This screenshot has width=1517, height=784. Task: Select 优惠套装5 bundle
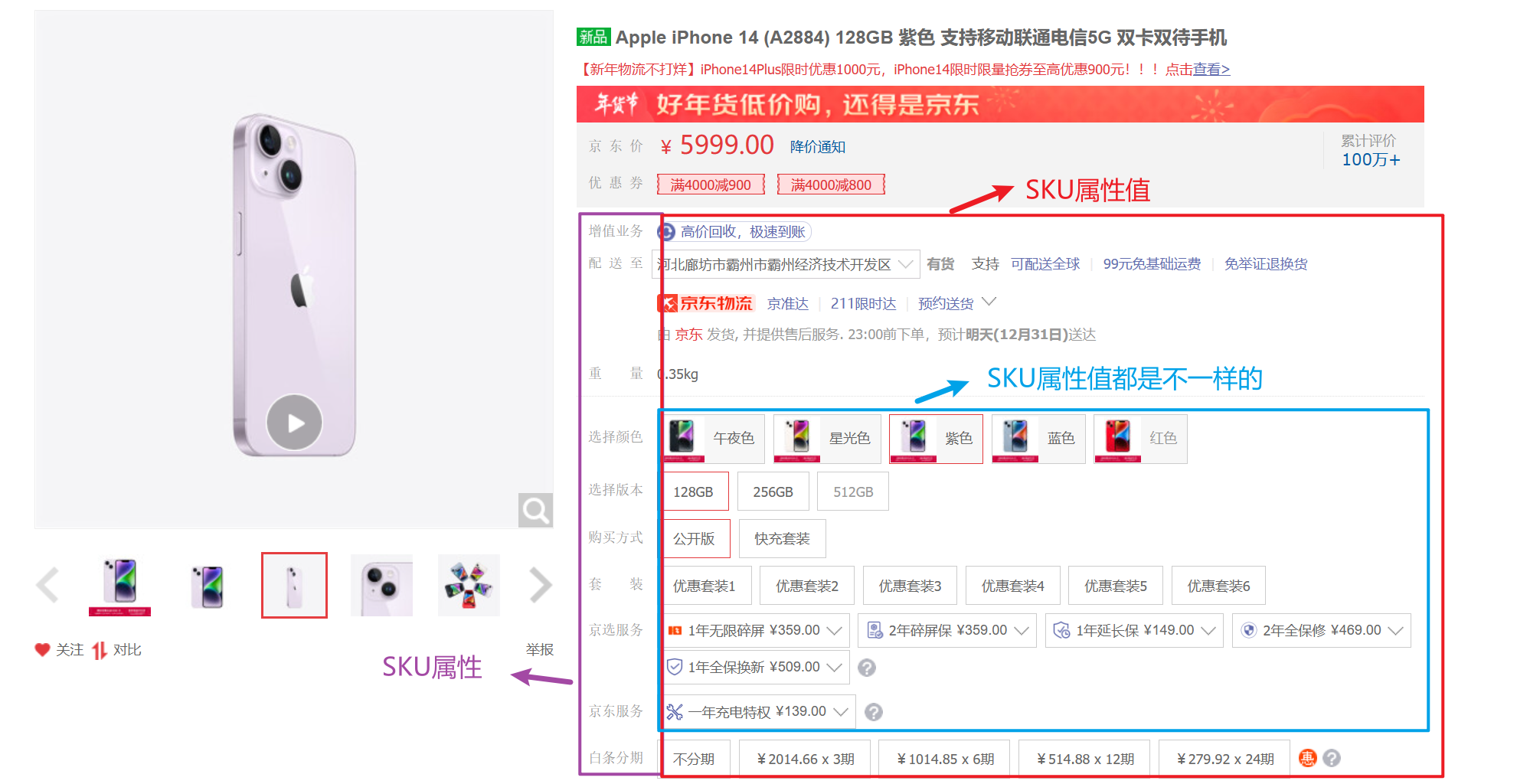click(1116, 586)
